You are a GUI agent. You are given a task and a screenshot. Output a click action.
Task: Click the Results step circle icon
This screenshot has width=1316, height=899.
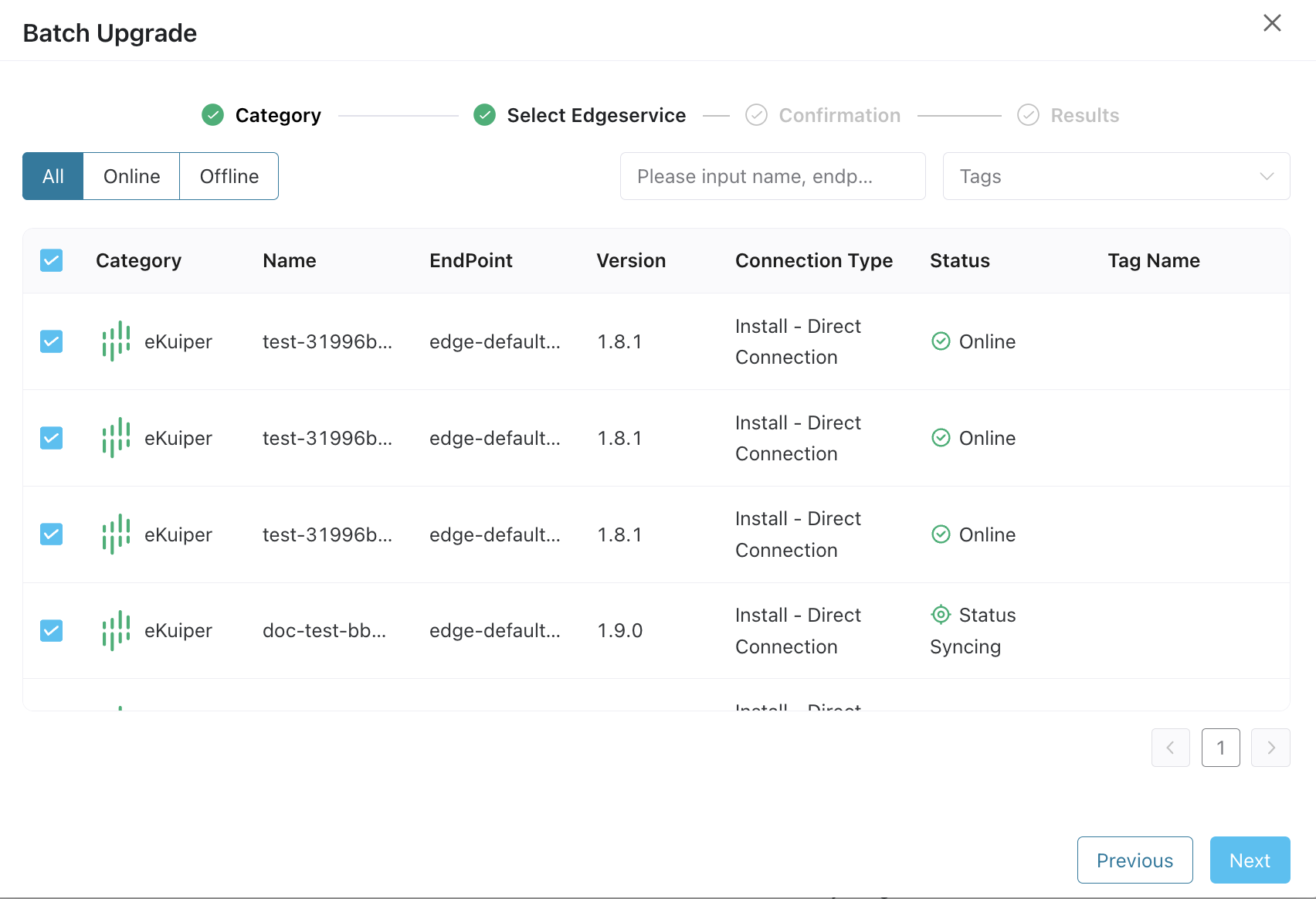point(1028,115)
